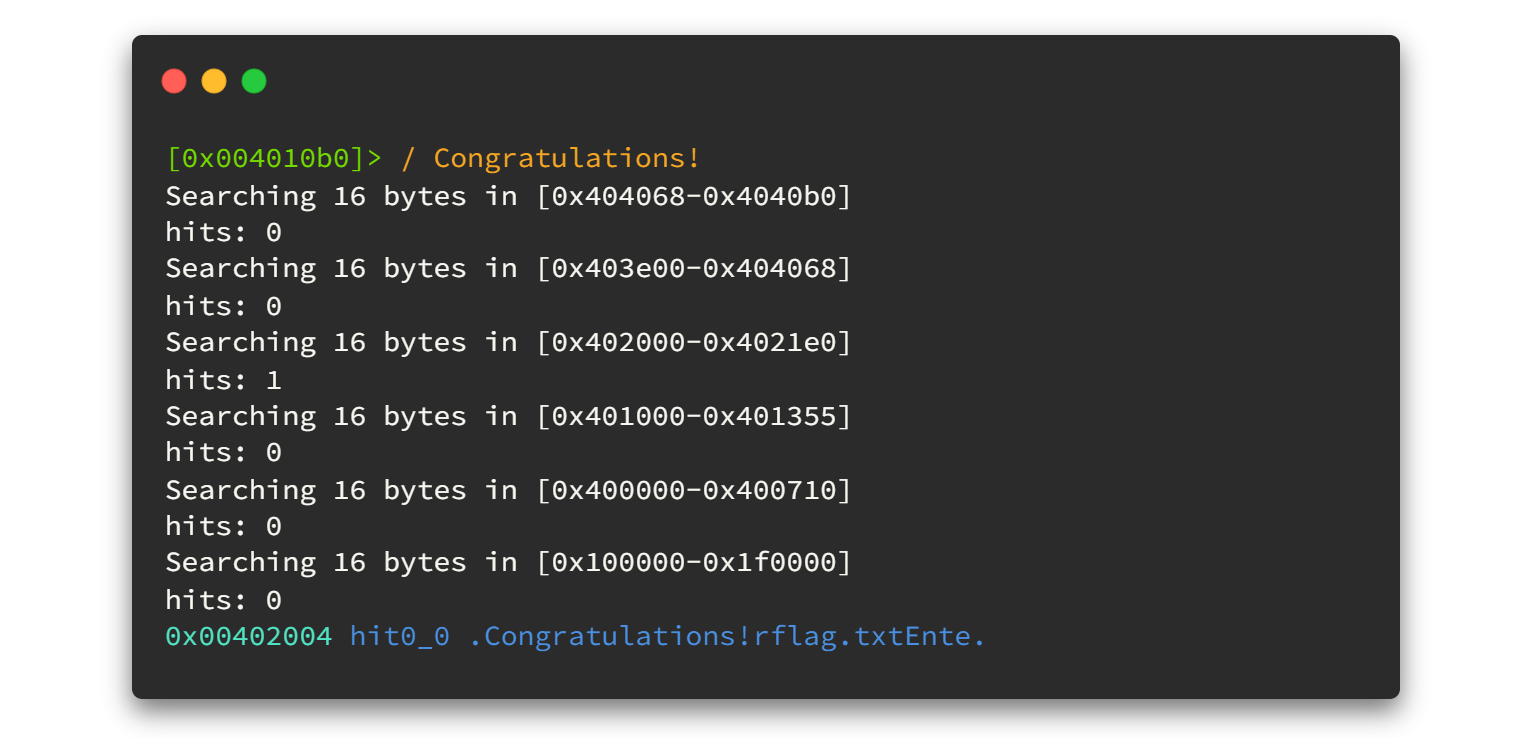The image size is (1532, 738).
Task: Click "hits: 0" below the 0x401000-0x401355 search
Action: point(223,453)
